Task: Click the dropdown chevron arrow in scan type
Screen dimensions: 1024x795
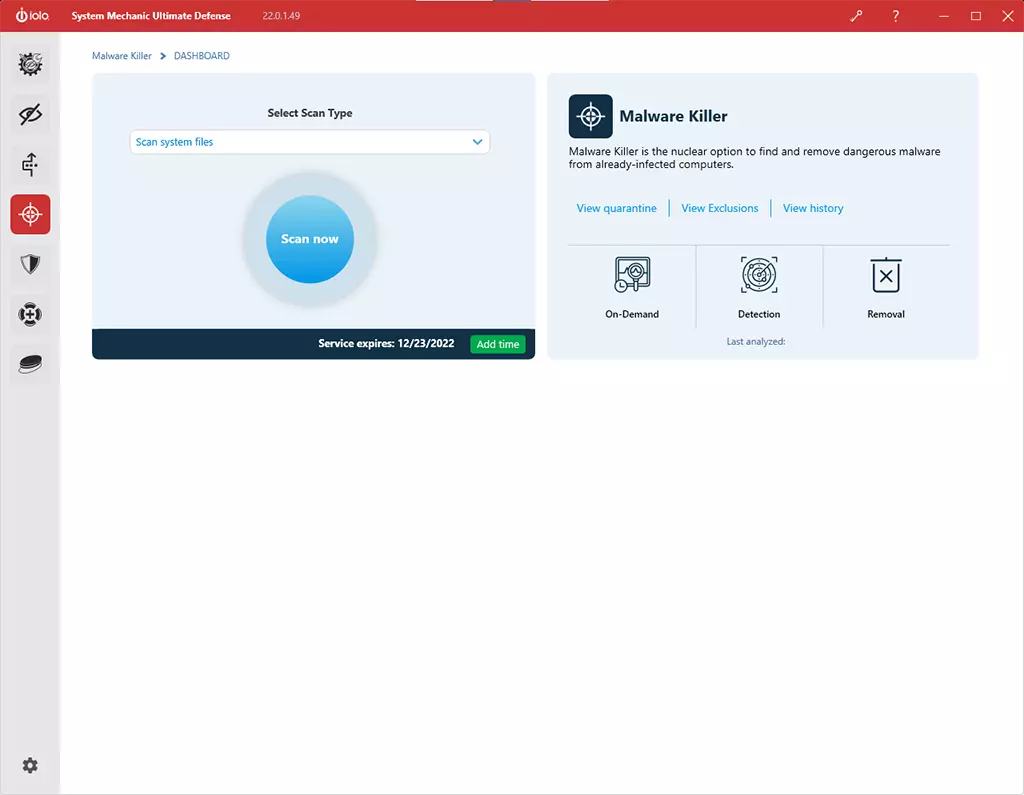Action: (477, 142)
